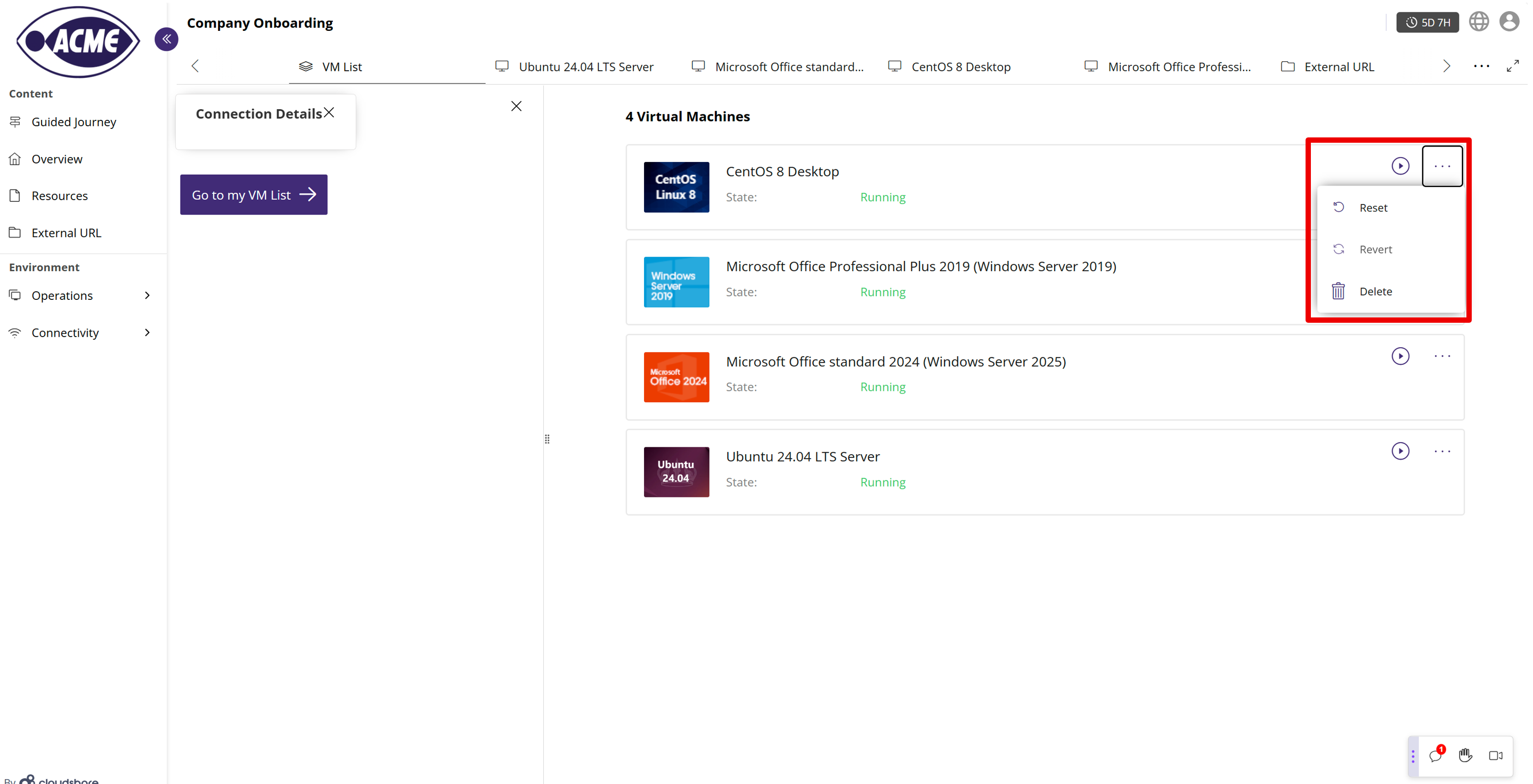
Task: Click the globe language icon in top bar
Action: 1479,21
